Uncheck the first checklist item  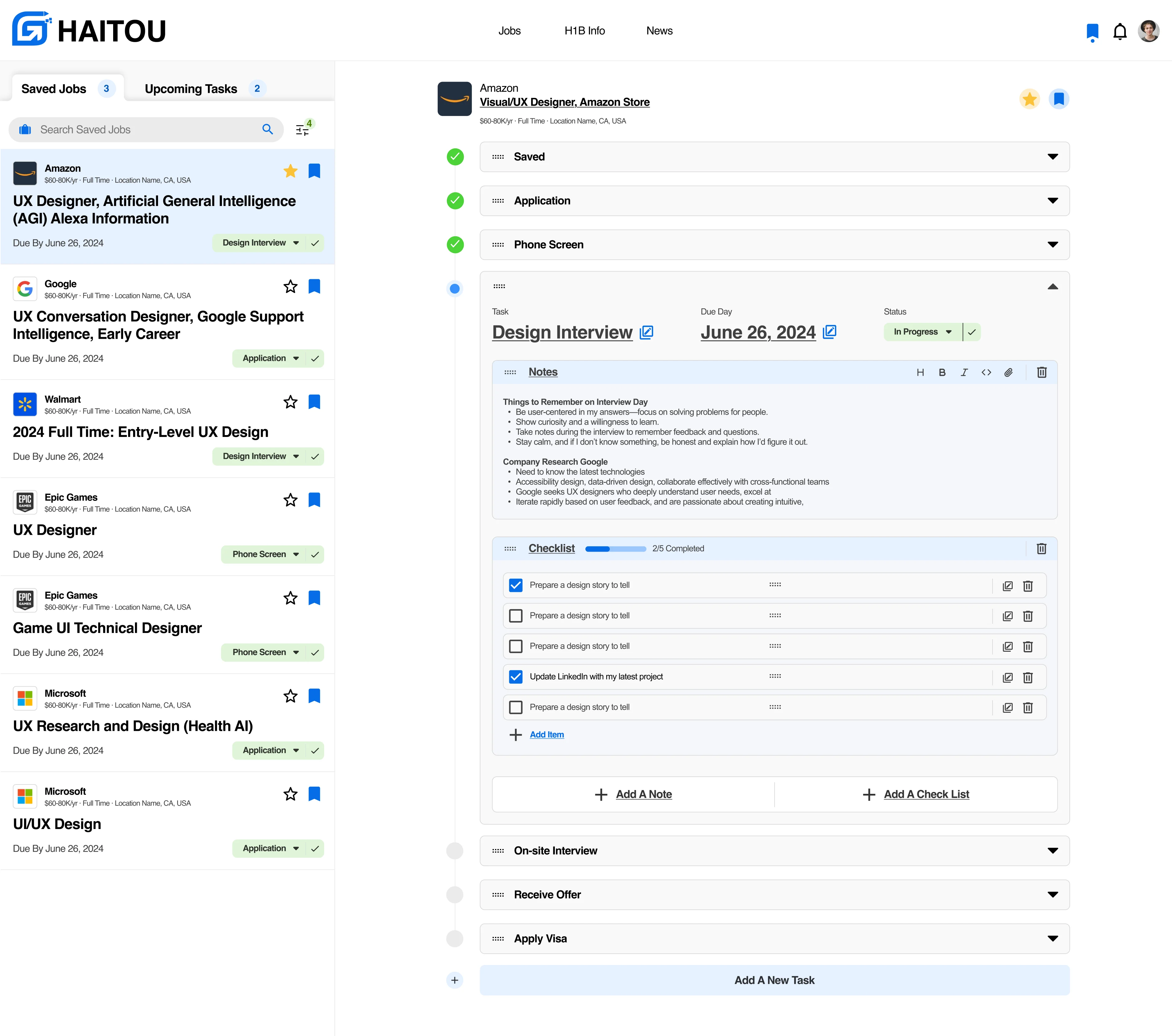(516, 585)
